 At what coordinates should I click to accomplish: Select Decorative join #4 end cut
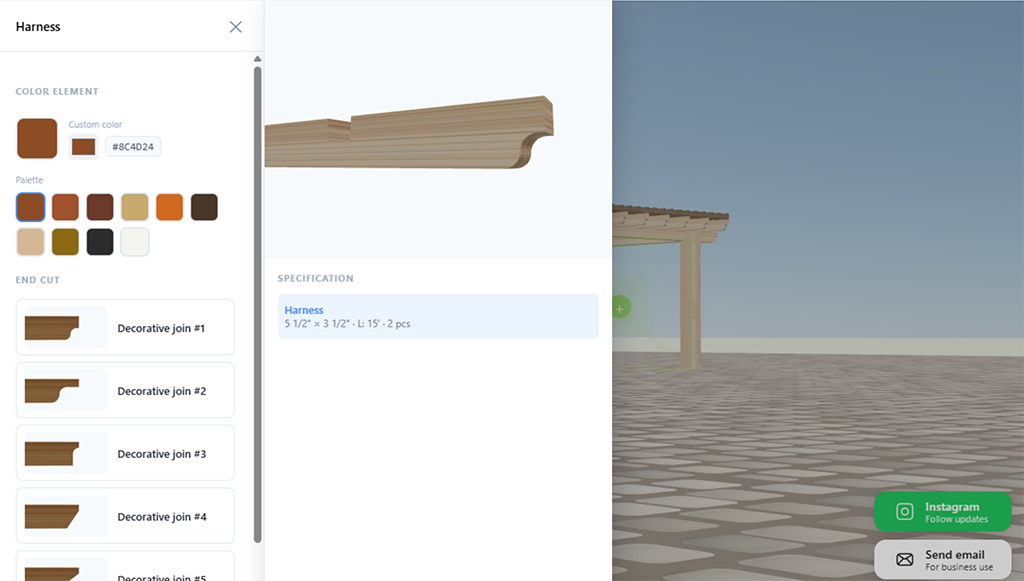tap(125, 516)
